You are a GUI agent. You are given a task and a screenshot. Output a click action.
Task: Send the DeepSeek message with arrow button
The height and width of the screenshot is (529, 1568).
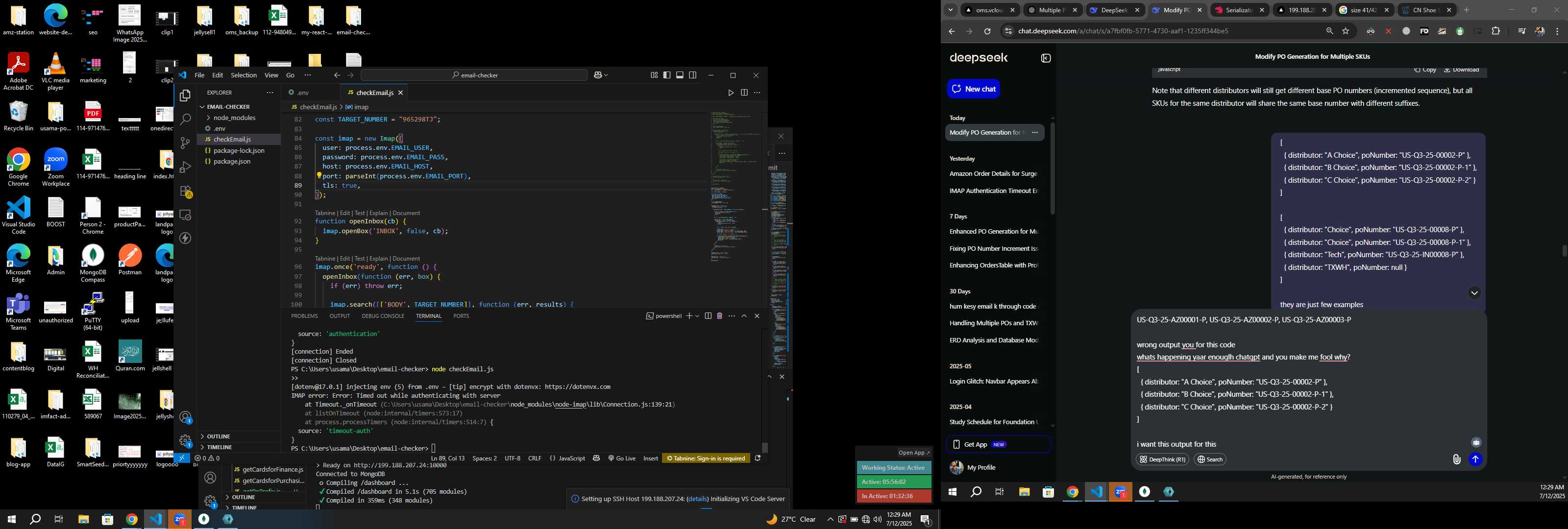tap(1475, 459)
